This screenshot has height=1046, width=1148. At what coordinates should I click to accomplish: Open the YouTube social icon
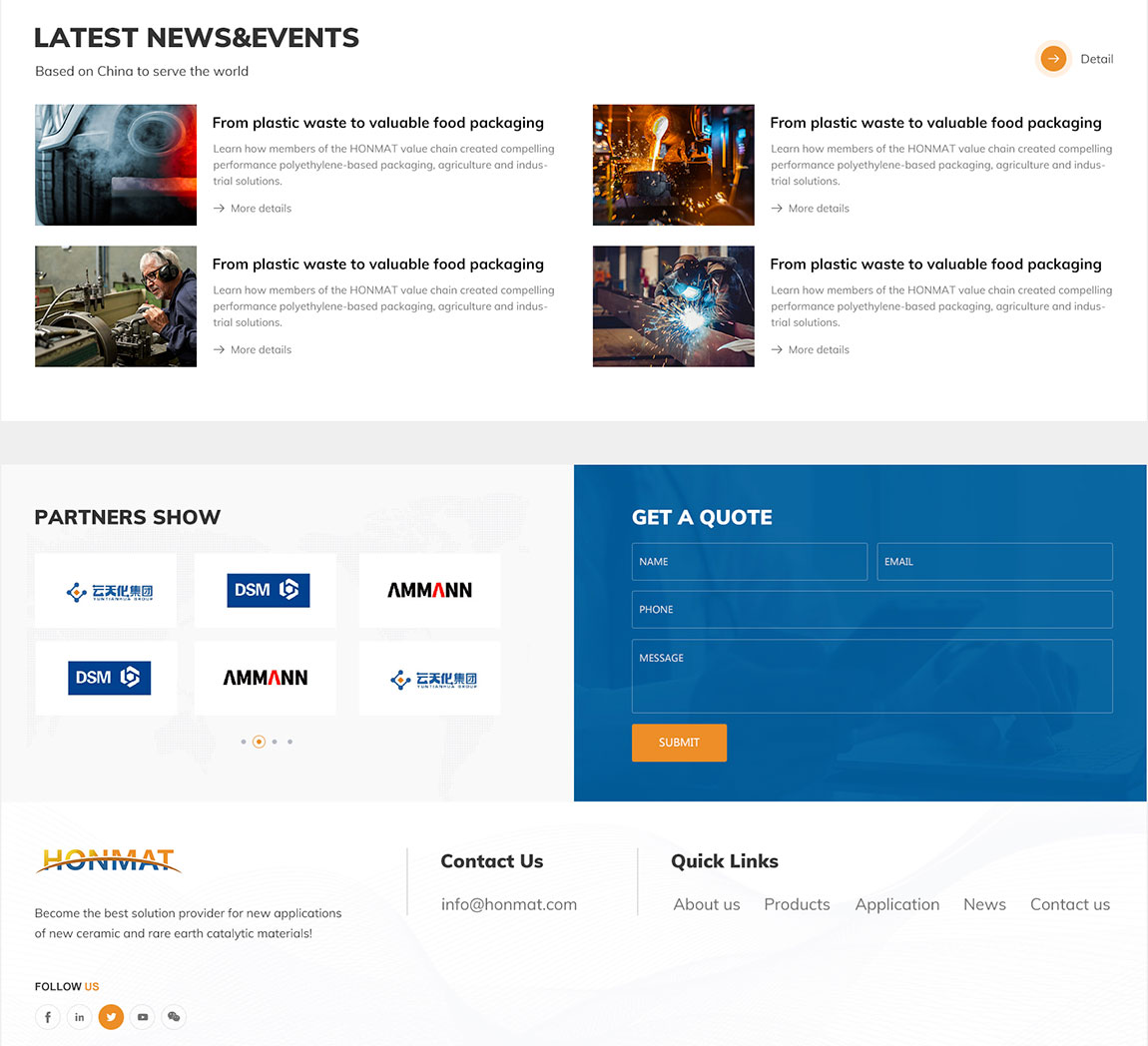click(143, 1017)
